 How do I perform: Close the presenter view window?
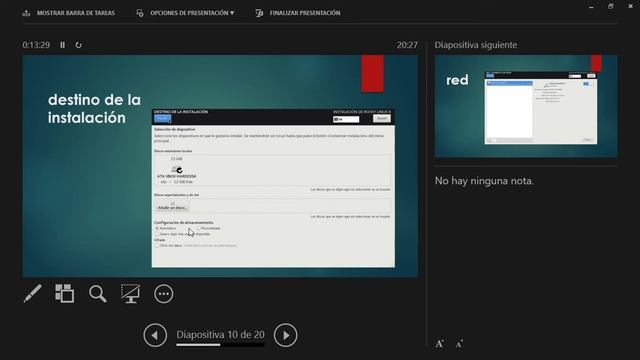click(x=630, y=7)
